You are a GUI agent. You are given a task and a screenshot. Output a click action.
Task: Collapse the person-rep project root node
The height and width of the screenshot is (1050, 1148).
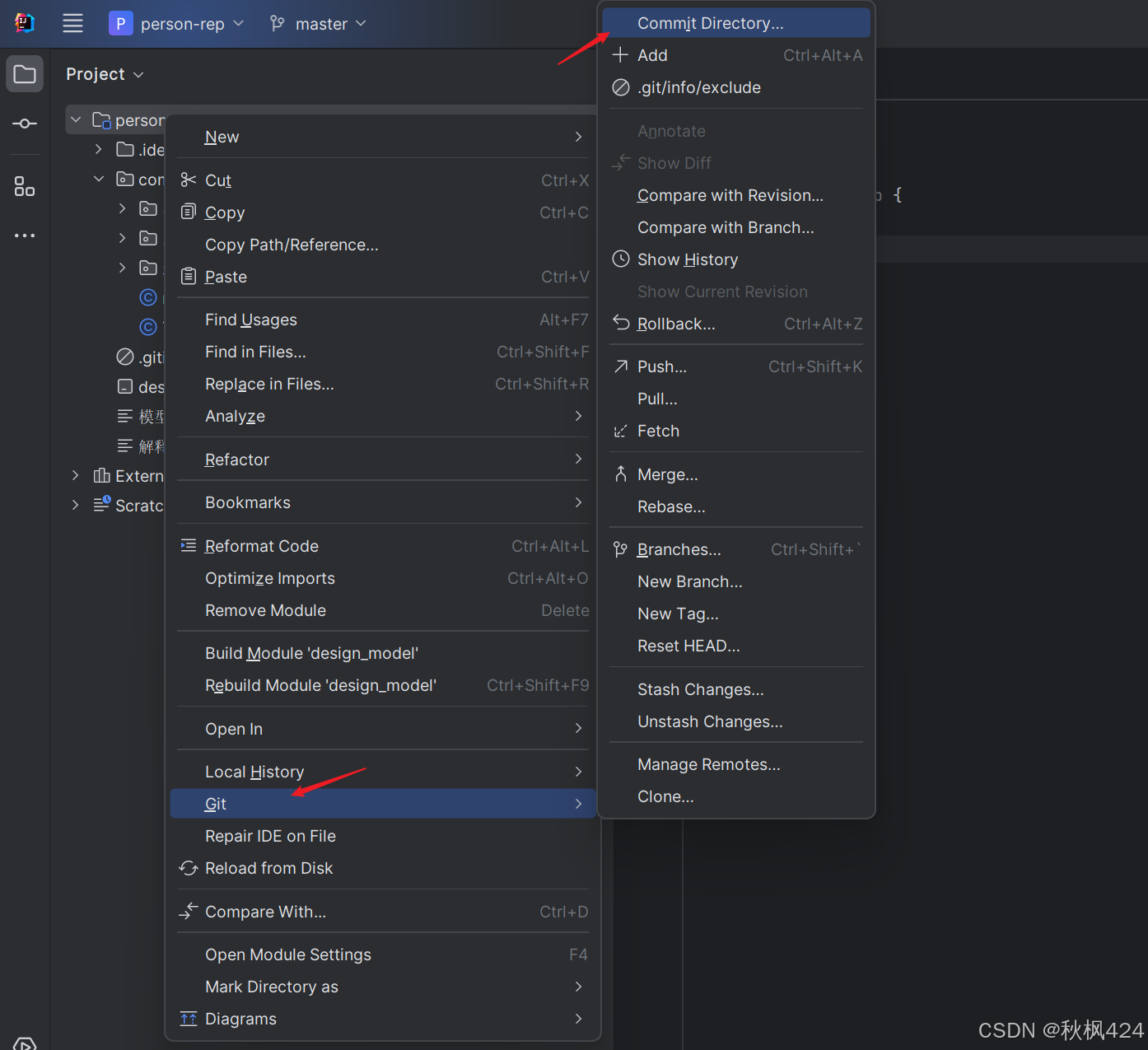75,119
